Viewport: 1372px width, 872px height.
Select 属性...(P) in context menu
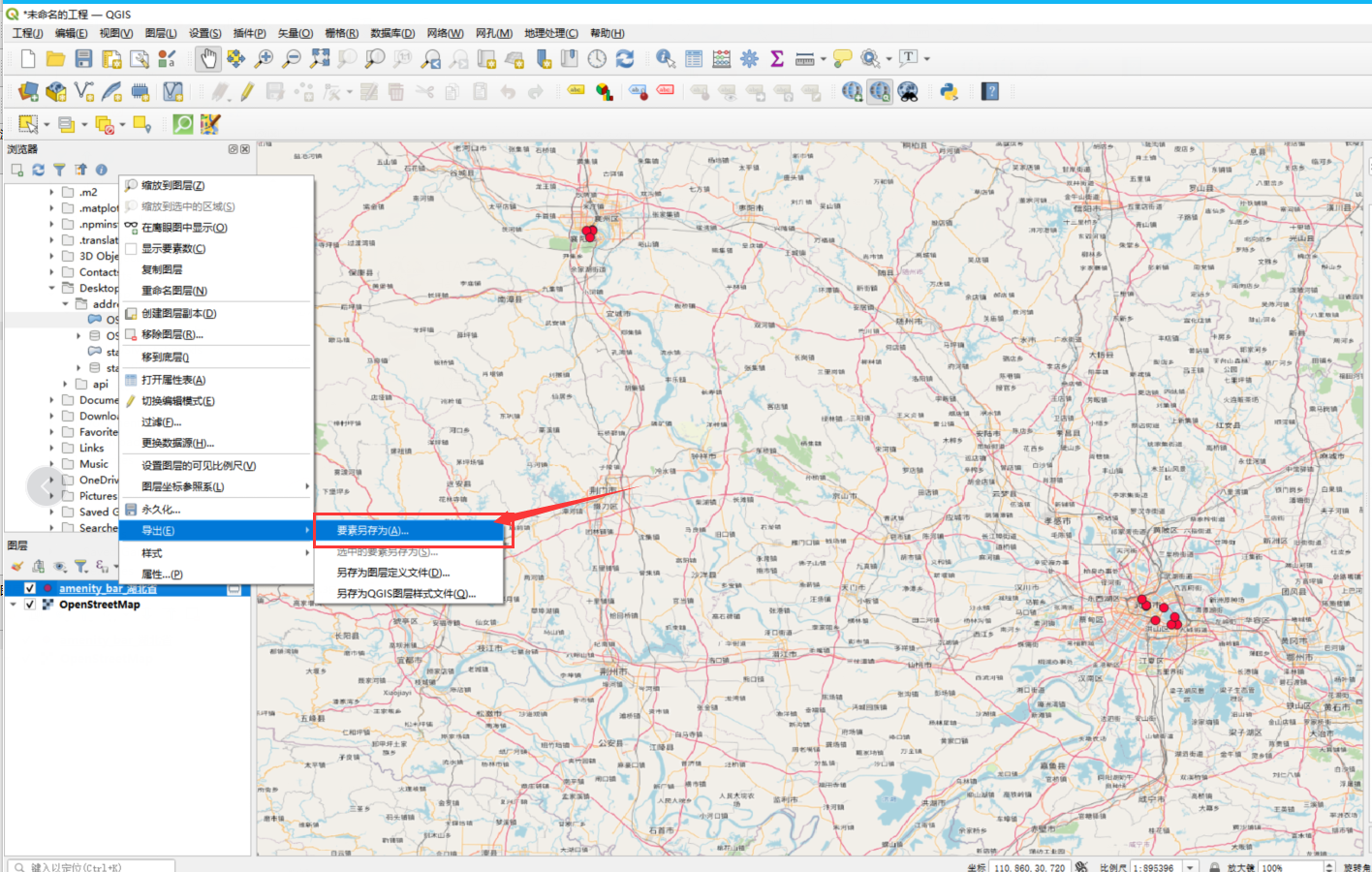coord(216,575)
